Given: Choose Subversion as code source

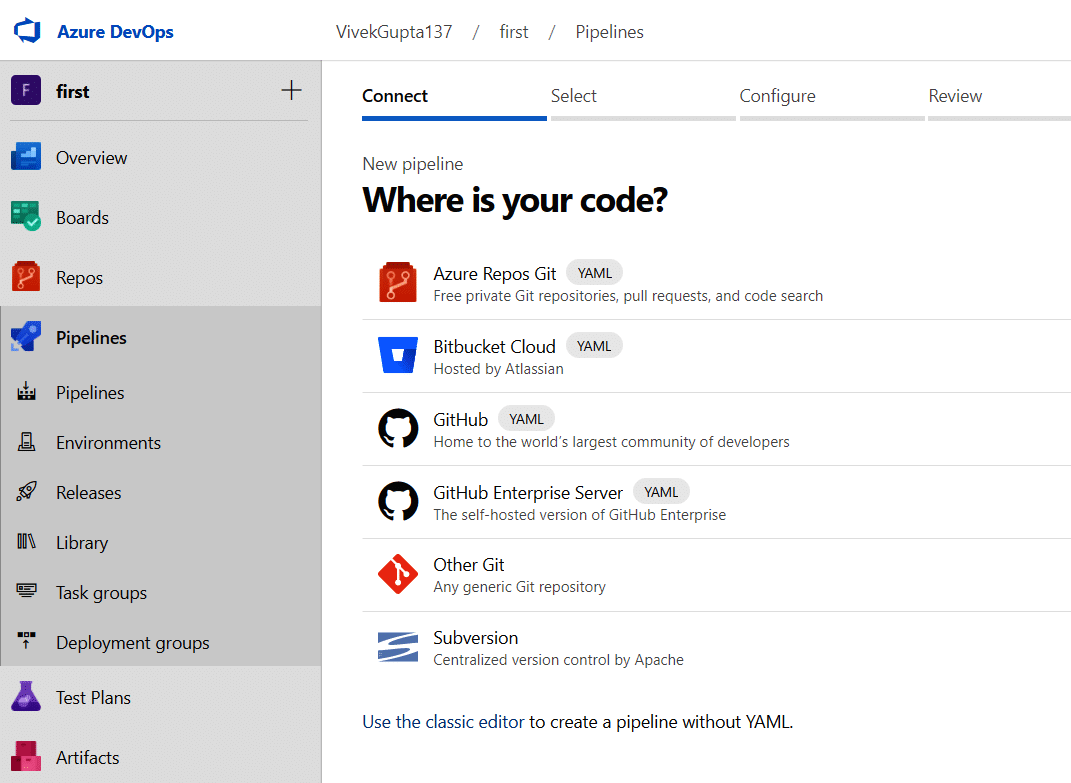Looking at the screenshot, I should click(x=475, y=638).
